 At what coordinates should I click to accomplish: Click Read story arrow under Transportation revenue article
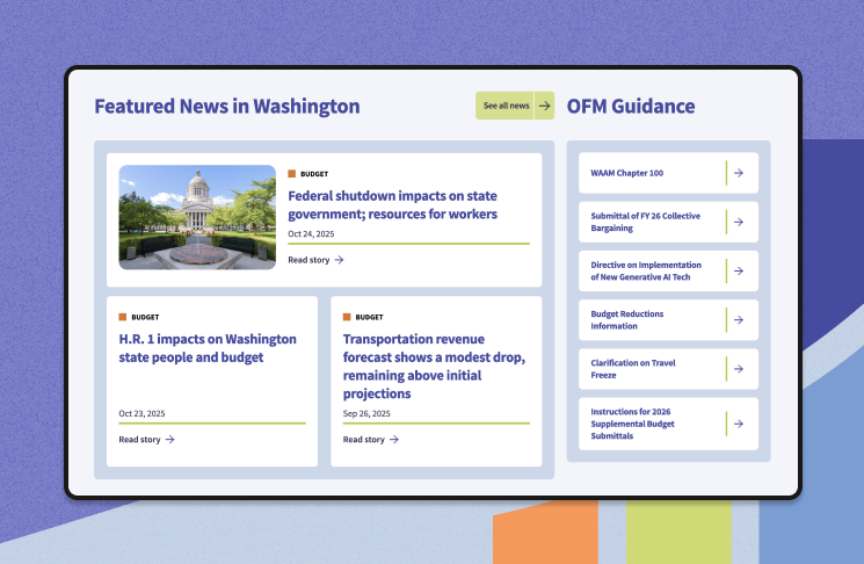pyautogui.click(x=394, y=439)
